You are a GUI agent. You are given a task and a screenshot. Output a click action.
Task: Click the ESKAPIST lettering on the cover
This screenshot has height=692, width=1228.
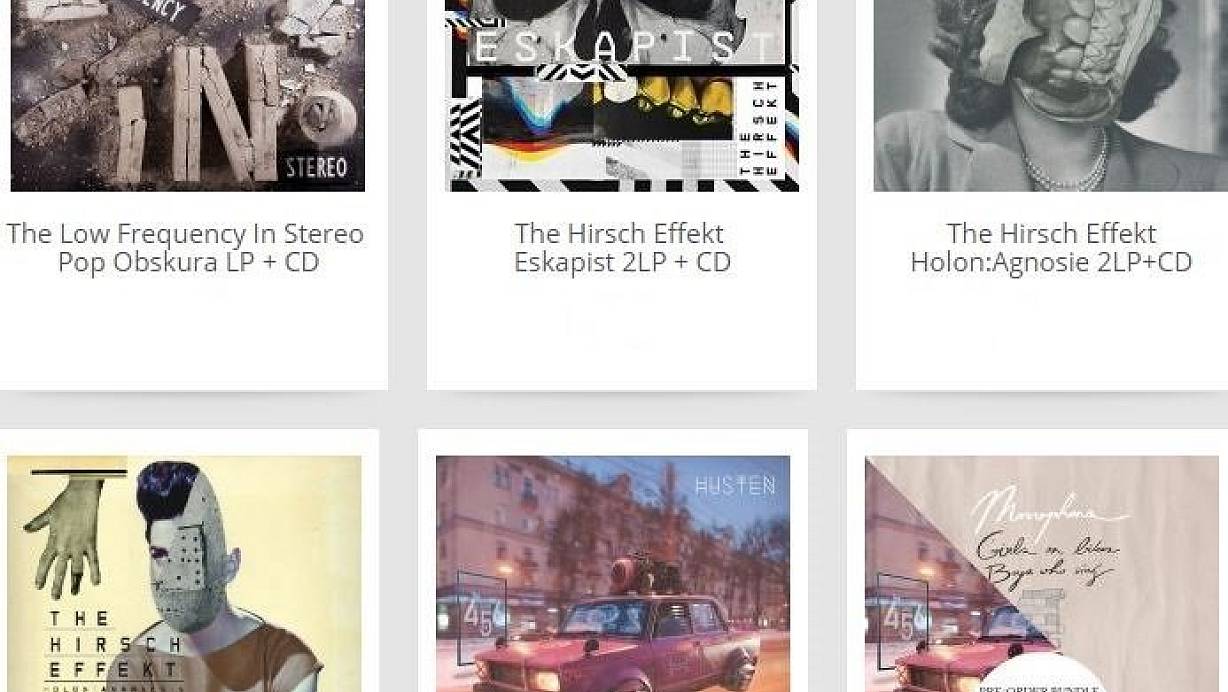point(627,47)
